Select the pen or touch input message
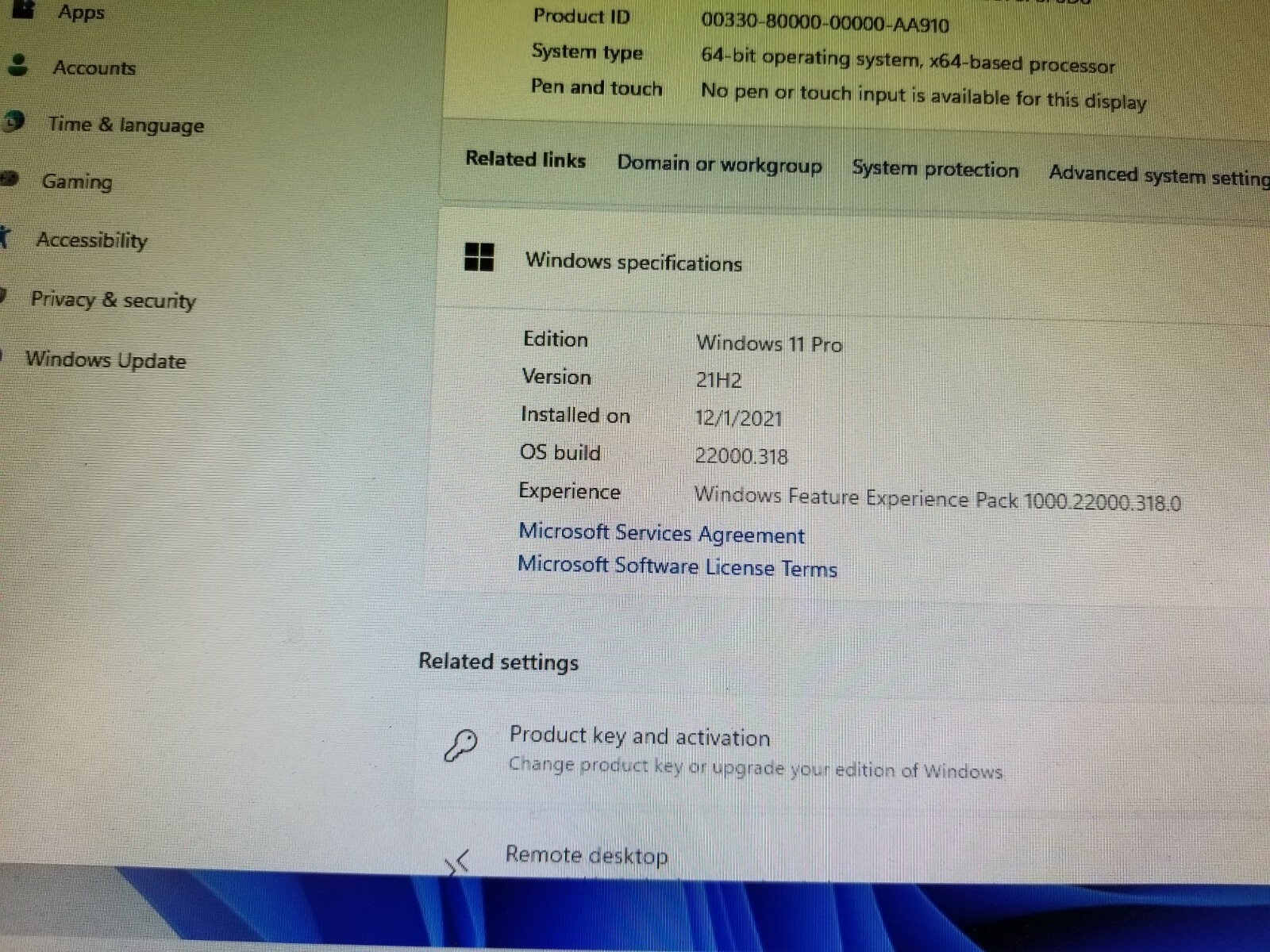Screen dimensions: 1270x952 point(924,97)
